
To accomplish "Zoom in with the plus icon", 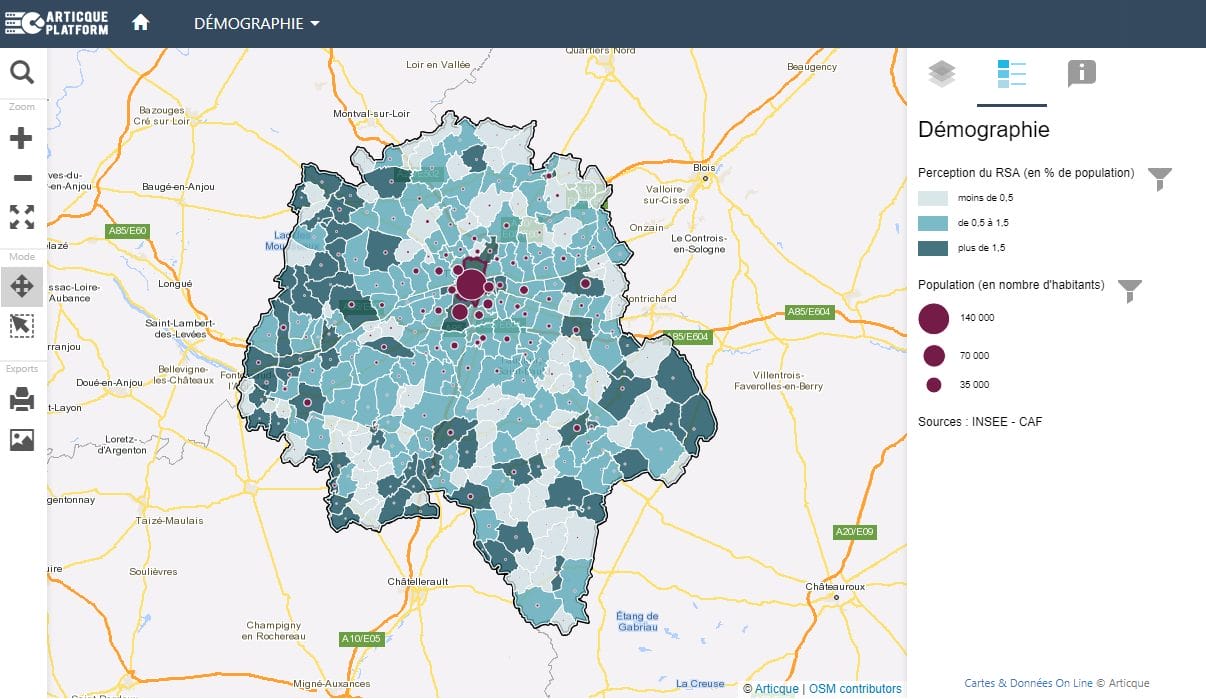I will click(x=22, y=139).
